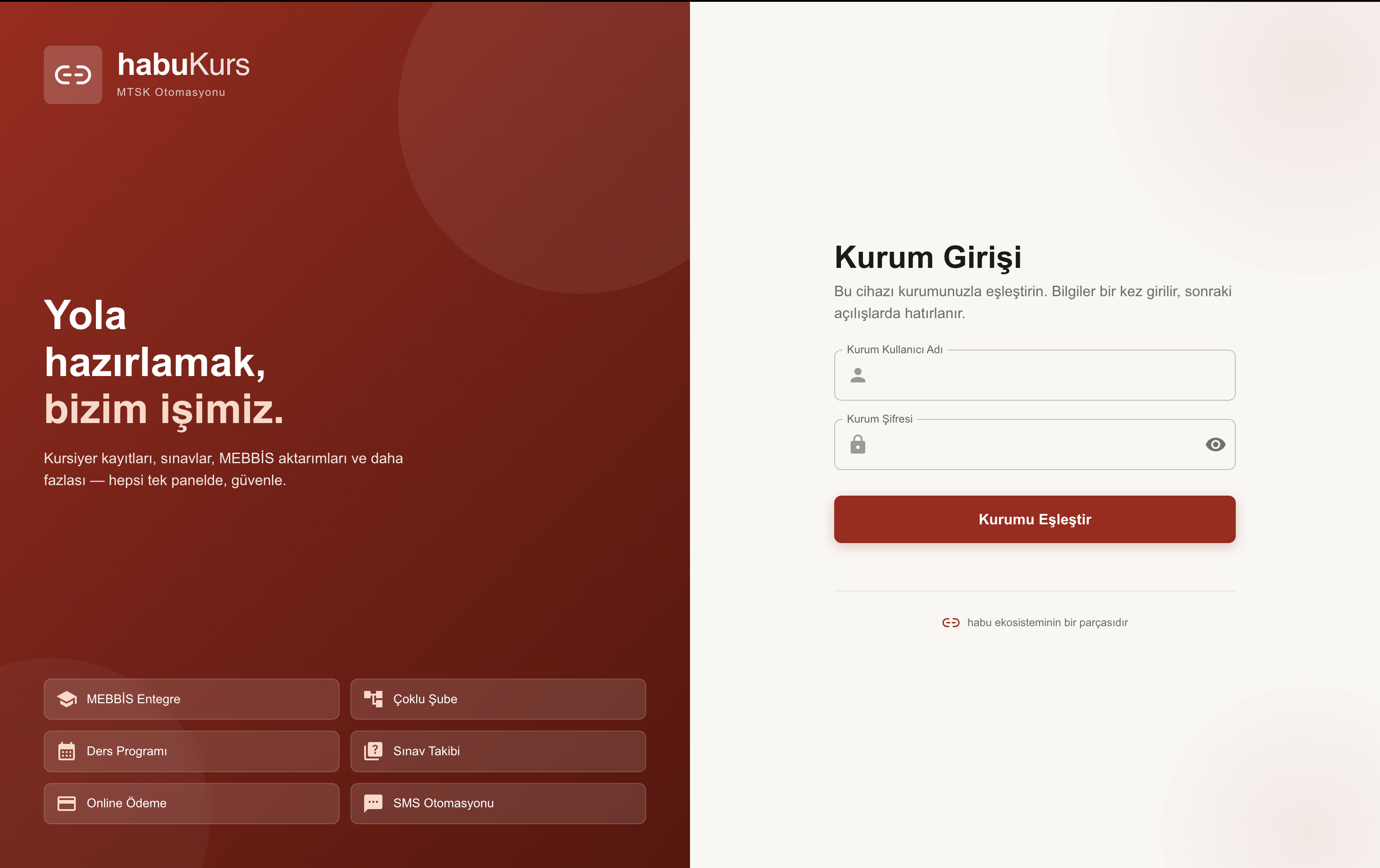Click the 'Kursiyer kayıtları, sınavlar' tagline text
The width and height of the screenshot is (1380, 868).
click(224, 469)
